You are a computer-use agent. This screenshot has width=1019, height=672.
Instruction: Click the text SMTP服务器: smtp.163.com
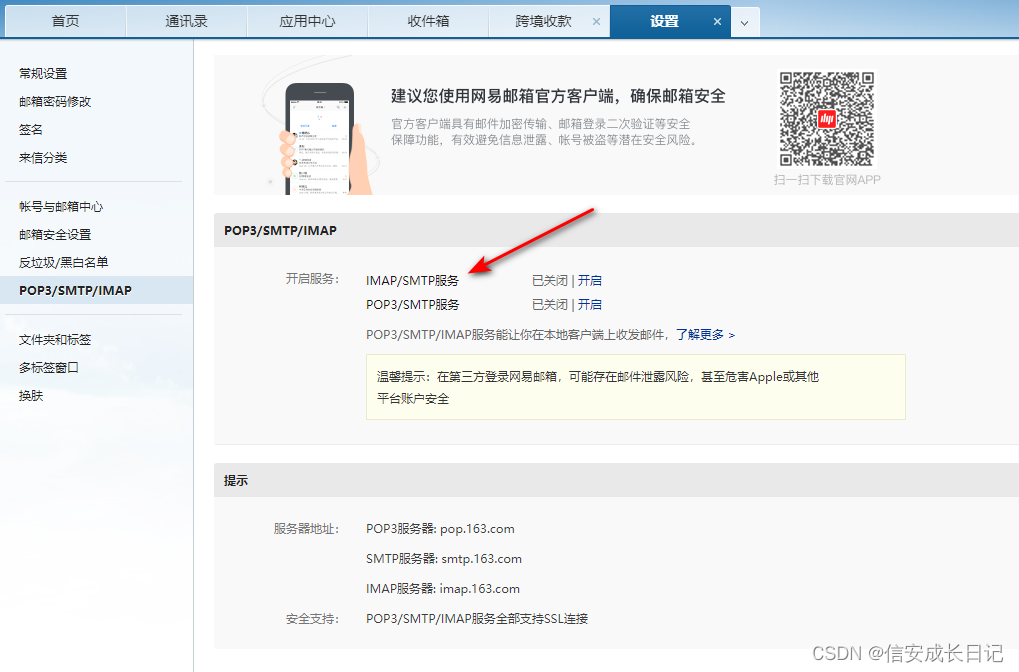pyautogui.click(x=444, y=559)
